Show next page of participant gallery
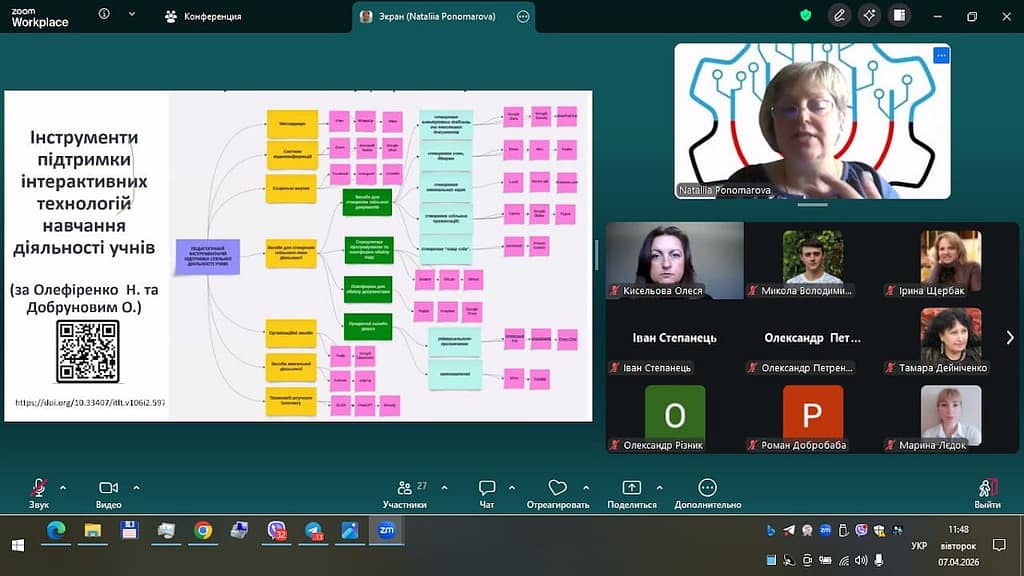The width and height of the screenshot is (1024, 576). pos(1009,338)
